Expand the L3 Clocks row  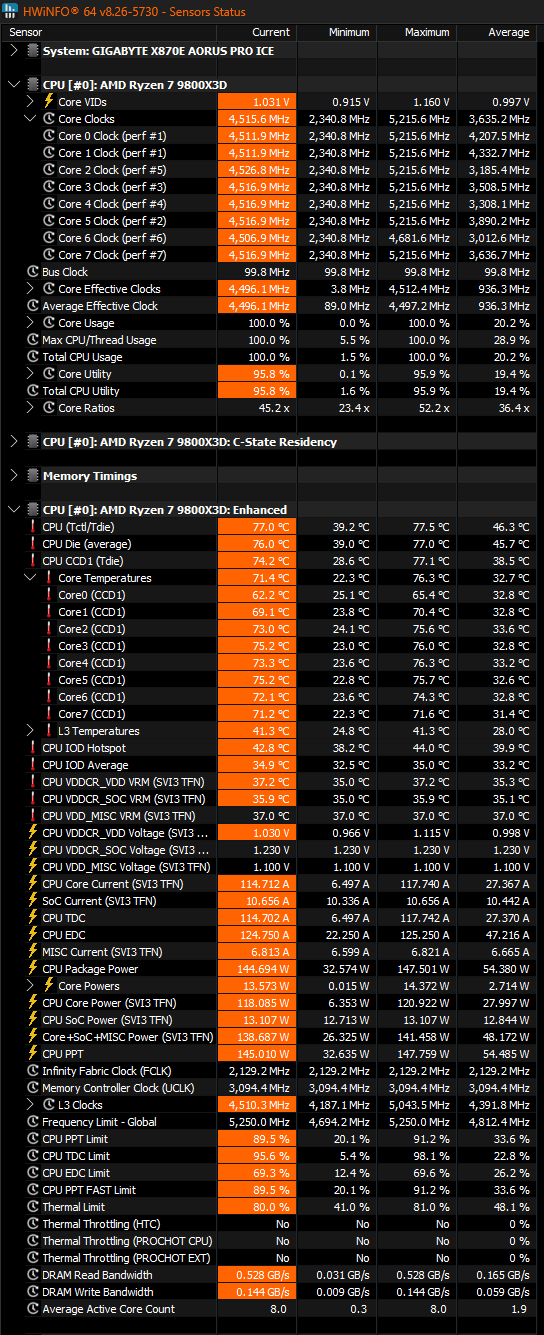(31, 1104)
